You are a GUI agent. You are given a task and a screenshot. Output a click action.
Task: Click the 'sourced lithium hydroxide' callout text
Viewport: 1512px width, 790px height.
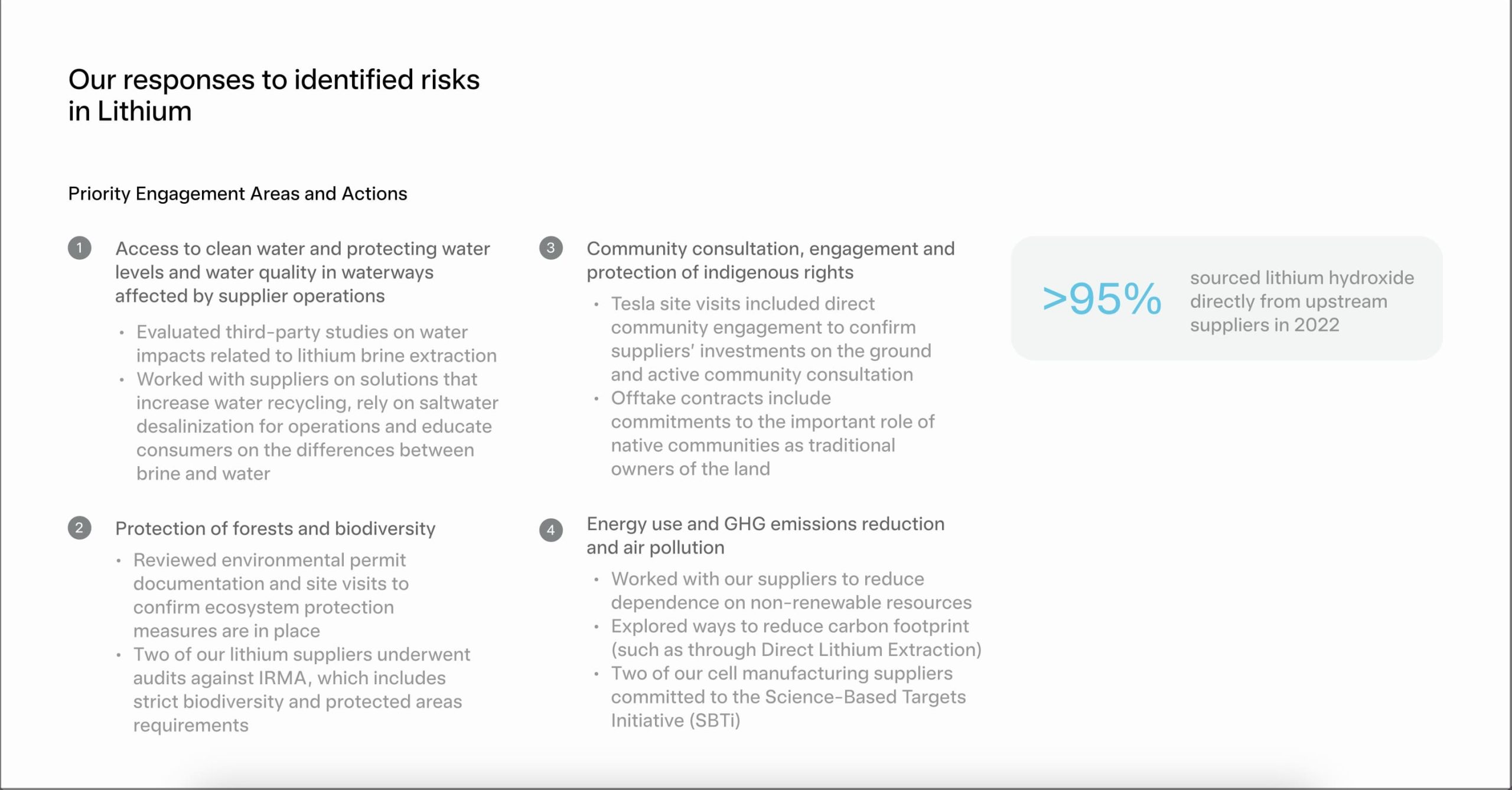pyautogui.click(x=1302, y=301)
